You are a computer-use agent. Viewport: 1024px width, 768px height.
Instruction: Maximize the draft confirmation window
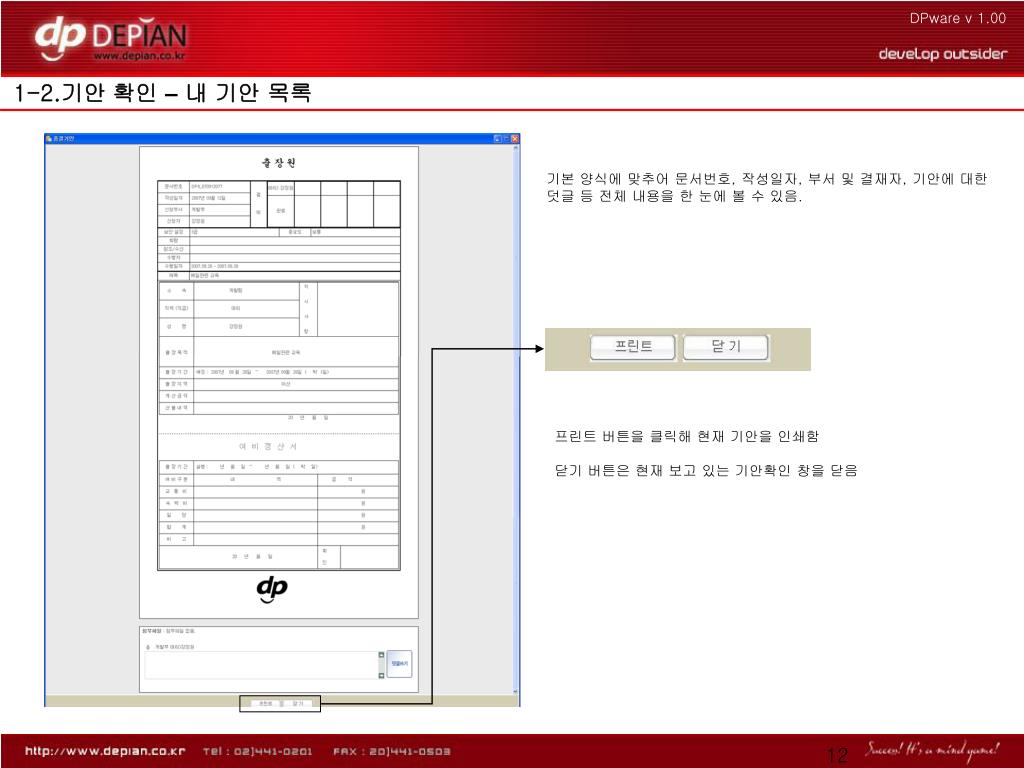[x=507, y=138]
